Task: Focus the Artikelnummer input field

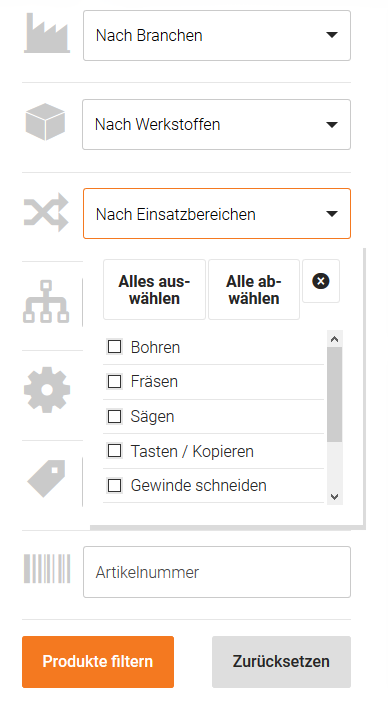Action: coord(217,572)
